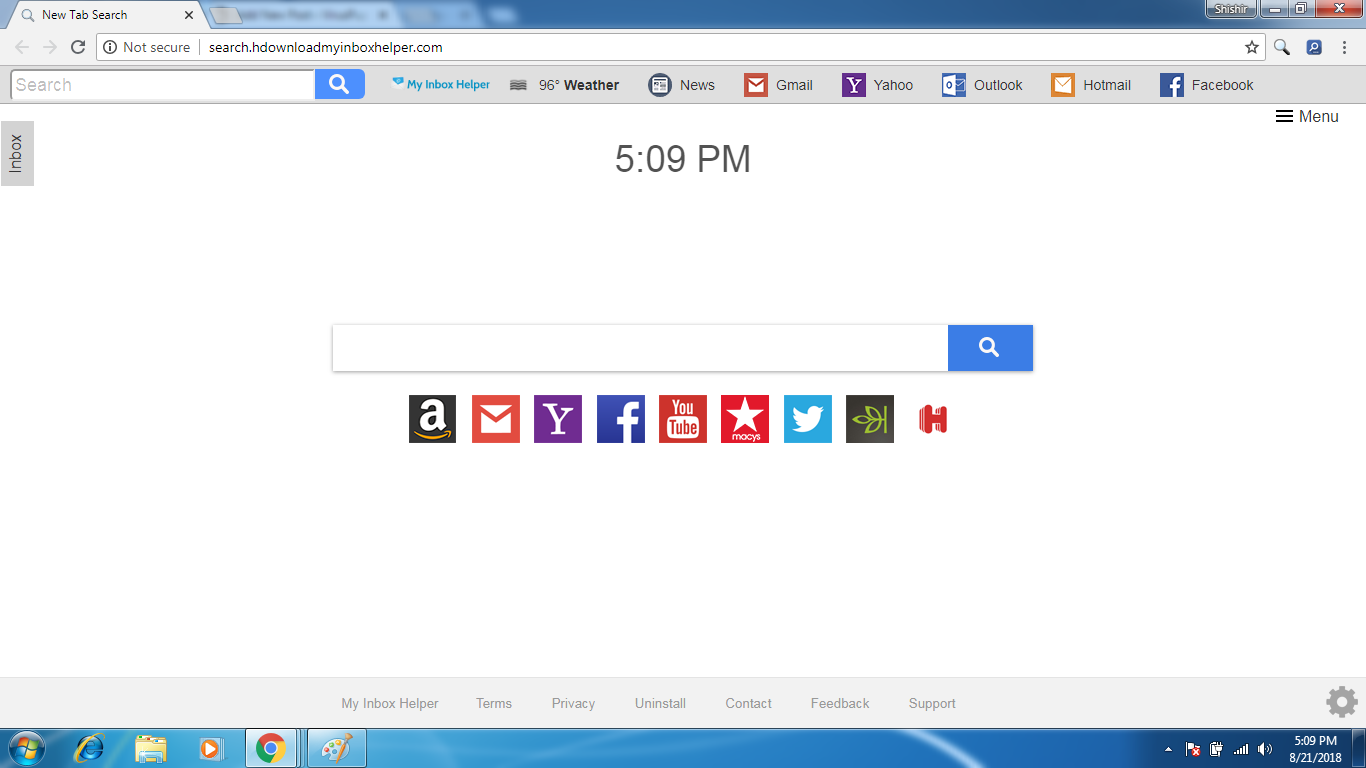Click inside the center search box

point(640,347)
